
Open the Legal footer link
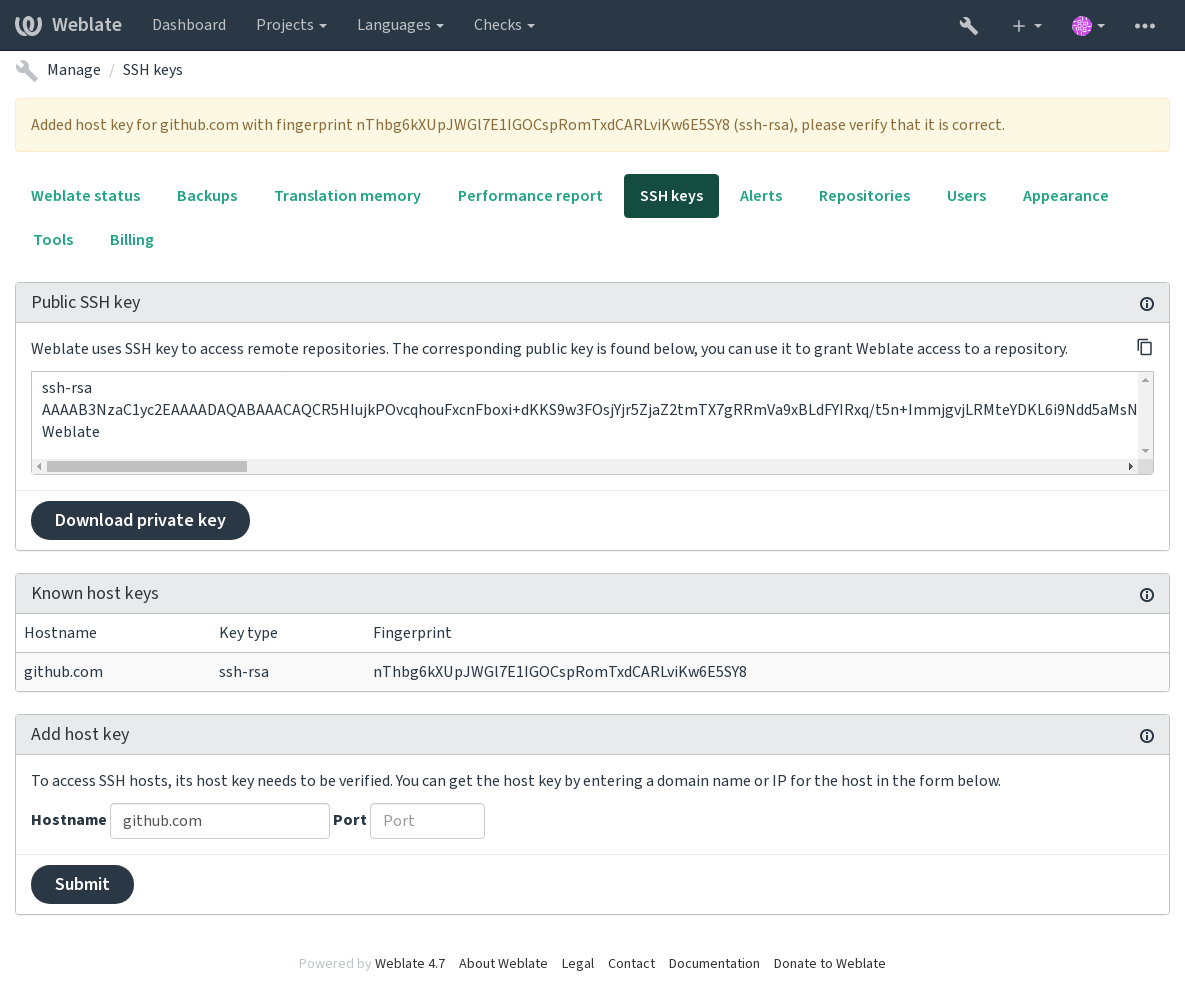click(x=577, y=963)
